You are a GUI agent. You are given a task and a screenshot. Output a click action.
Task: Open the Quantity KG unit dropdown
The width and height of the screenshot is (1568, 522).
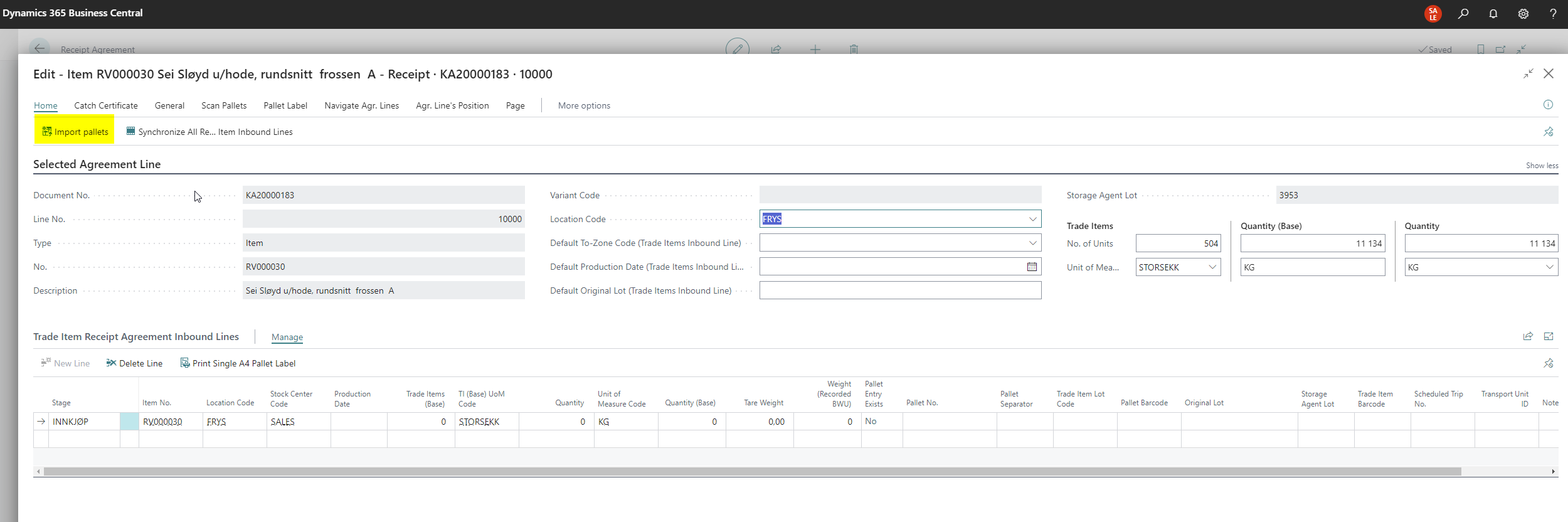tap(1549, 267)
